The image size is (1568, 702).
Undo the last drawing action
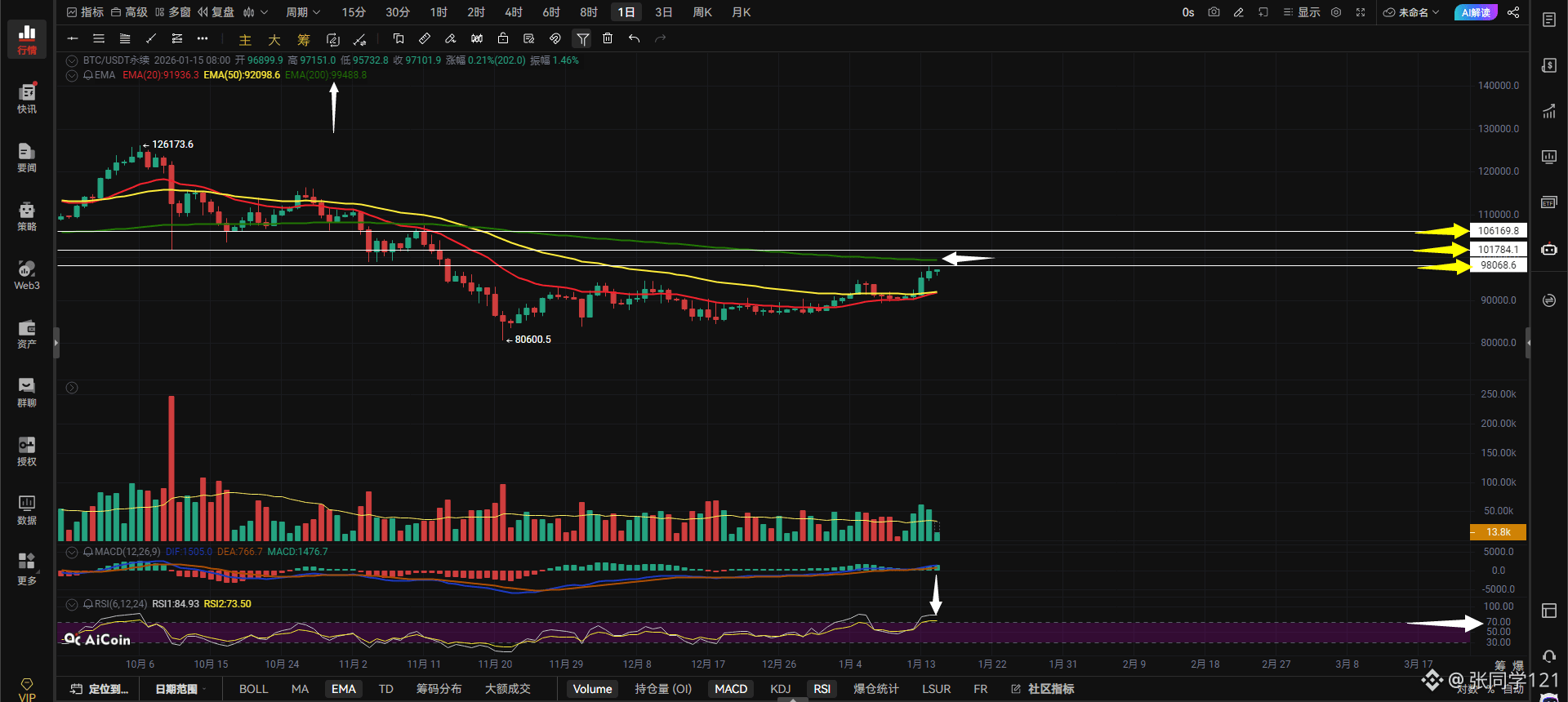click(634, 38)
